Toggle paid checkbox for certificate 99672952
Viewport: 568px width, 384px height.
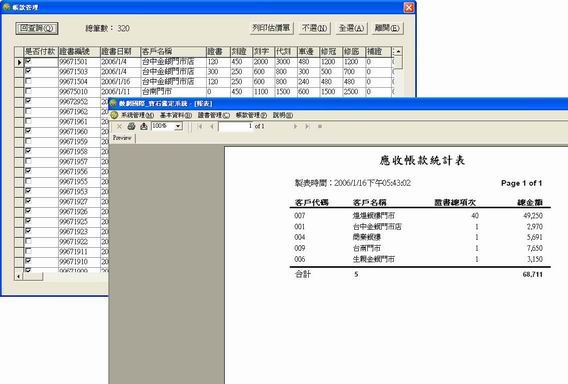pyautogui.click(x=29, y=101)
